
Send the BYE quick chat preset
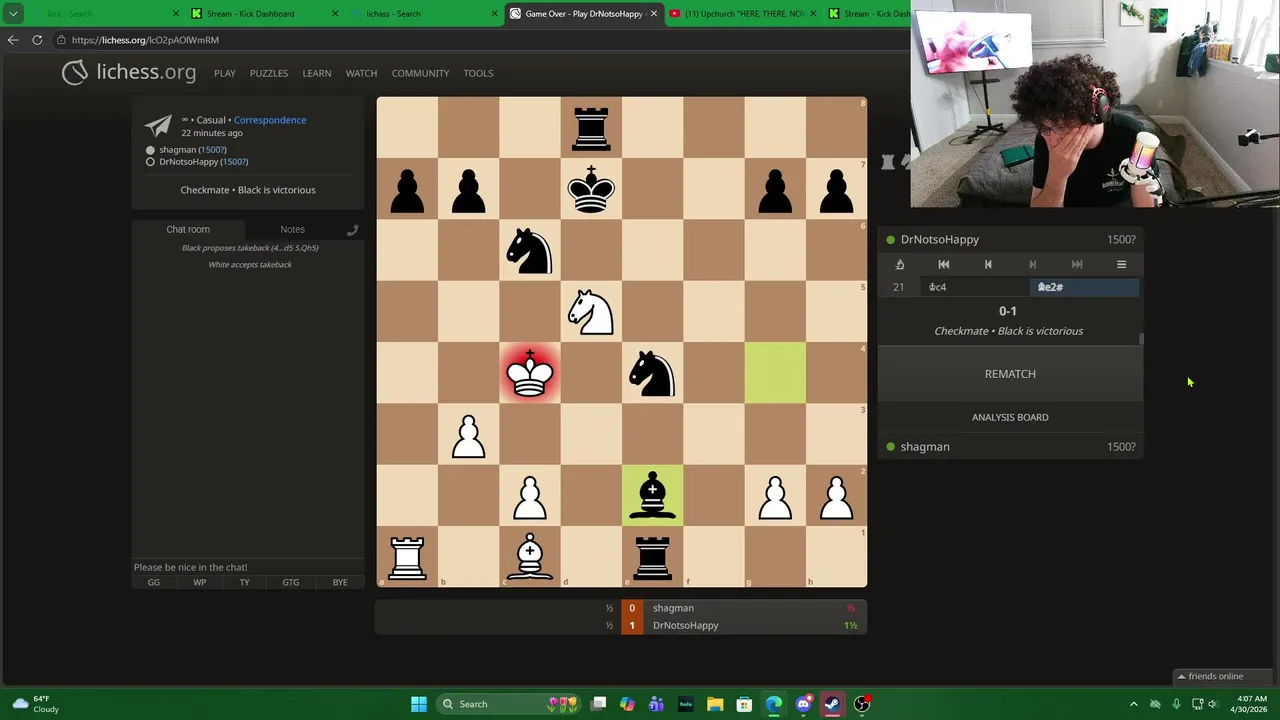(x=340, y=582)
